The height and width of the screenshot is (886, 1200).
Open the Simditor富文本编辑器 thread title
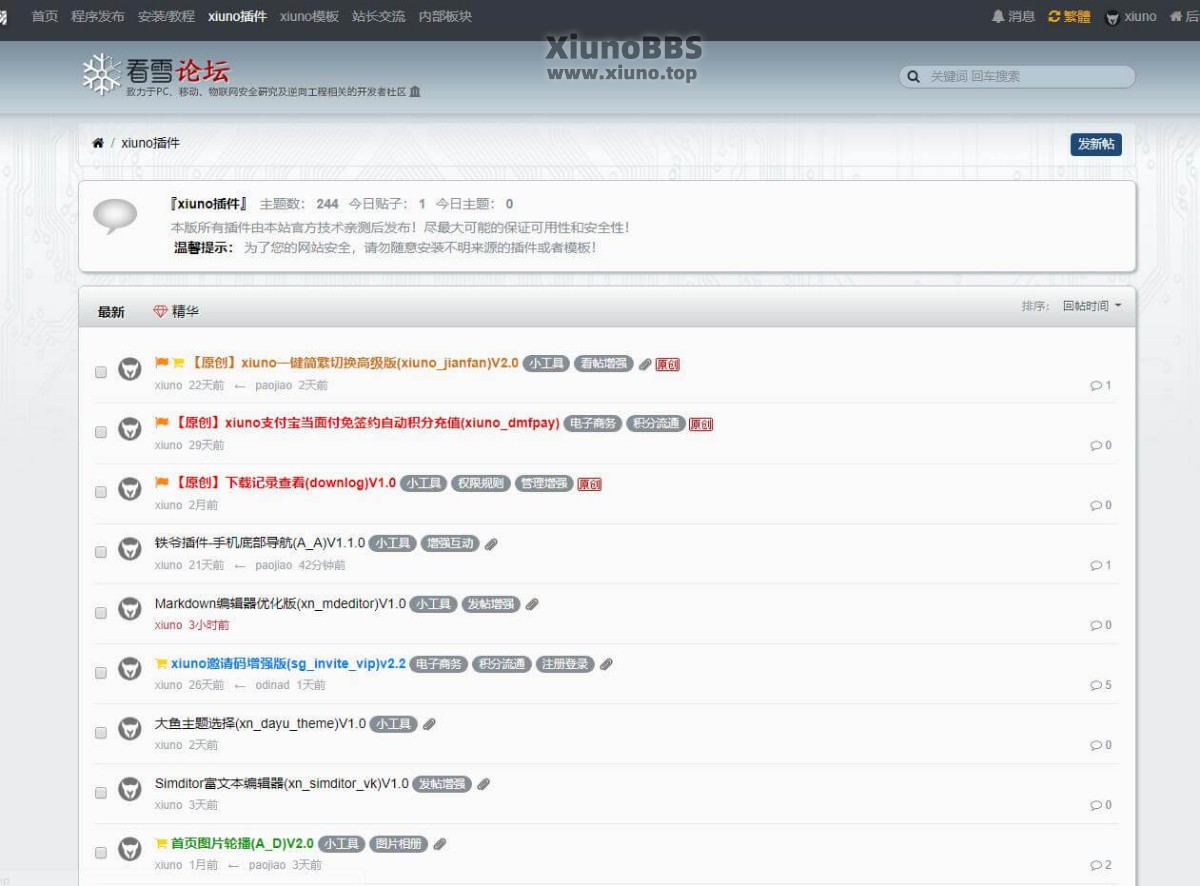(282, 784)
